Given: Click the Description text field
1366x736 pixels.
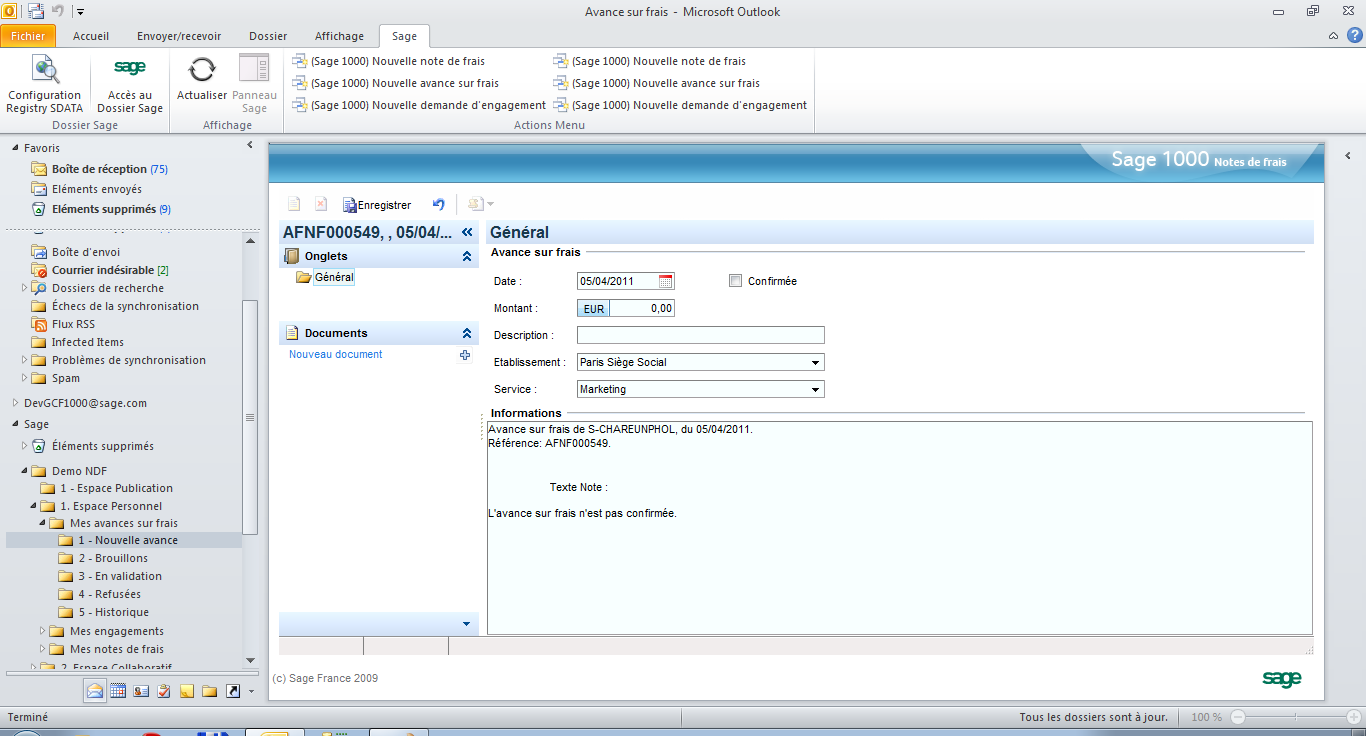Looking at the screenshot, I should pos(701,335).
